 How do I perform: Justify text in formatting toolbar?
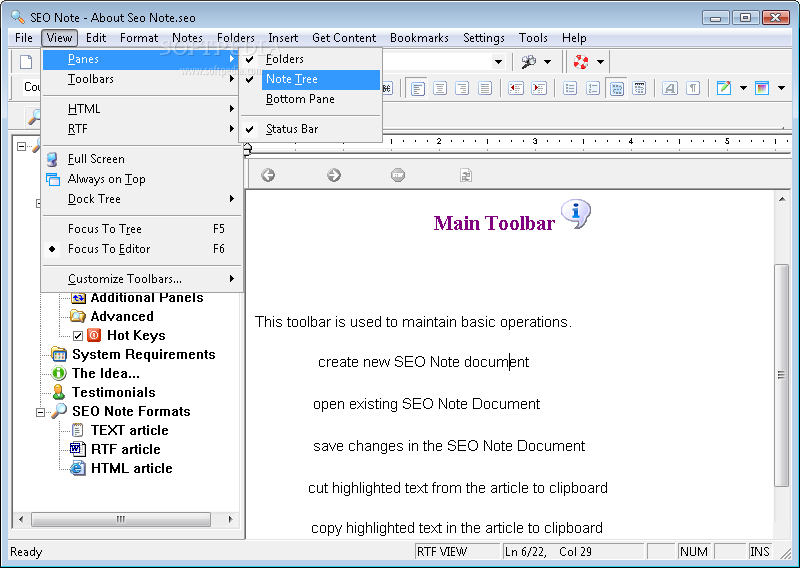click(x=484, y=88)
